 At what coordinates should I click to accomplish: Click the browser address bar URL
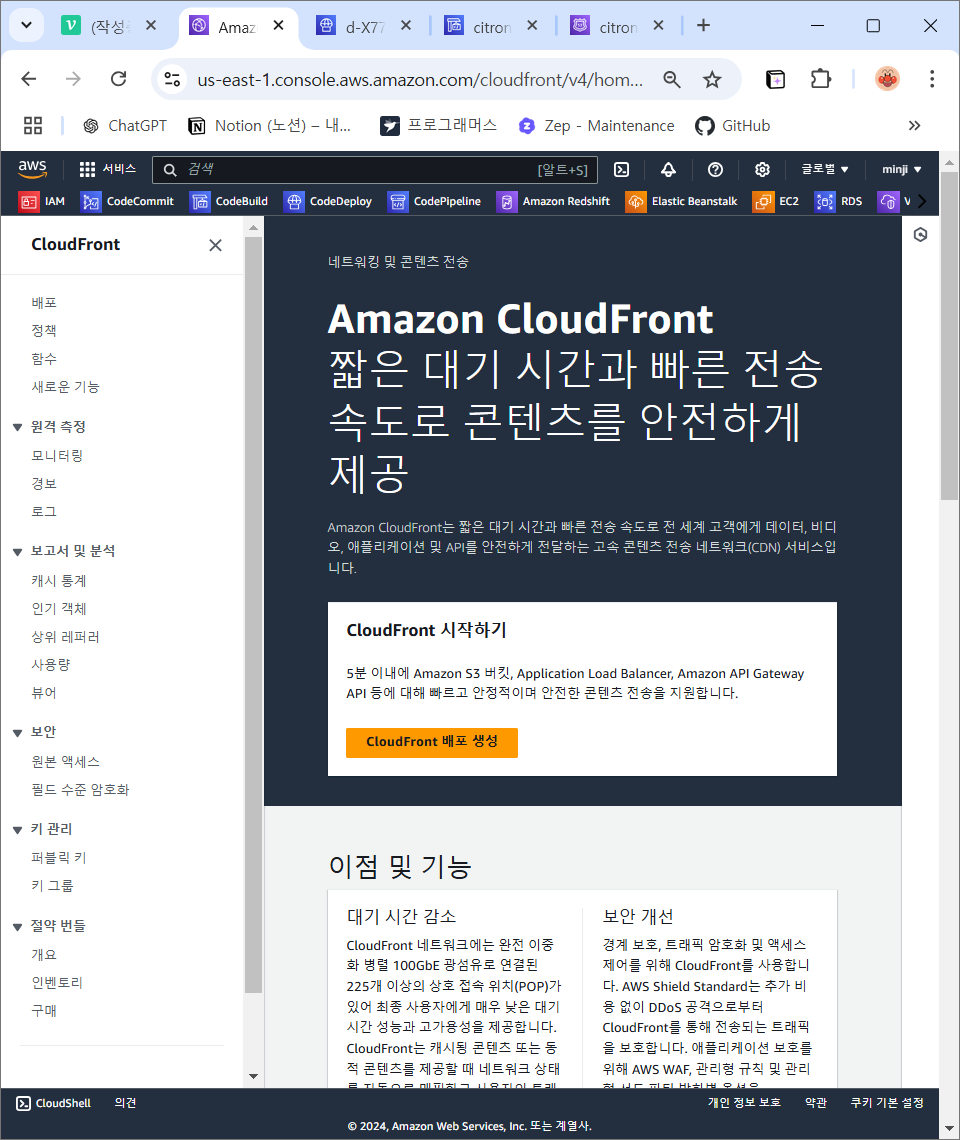click(x=420, y=79)
